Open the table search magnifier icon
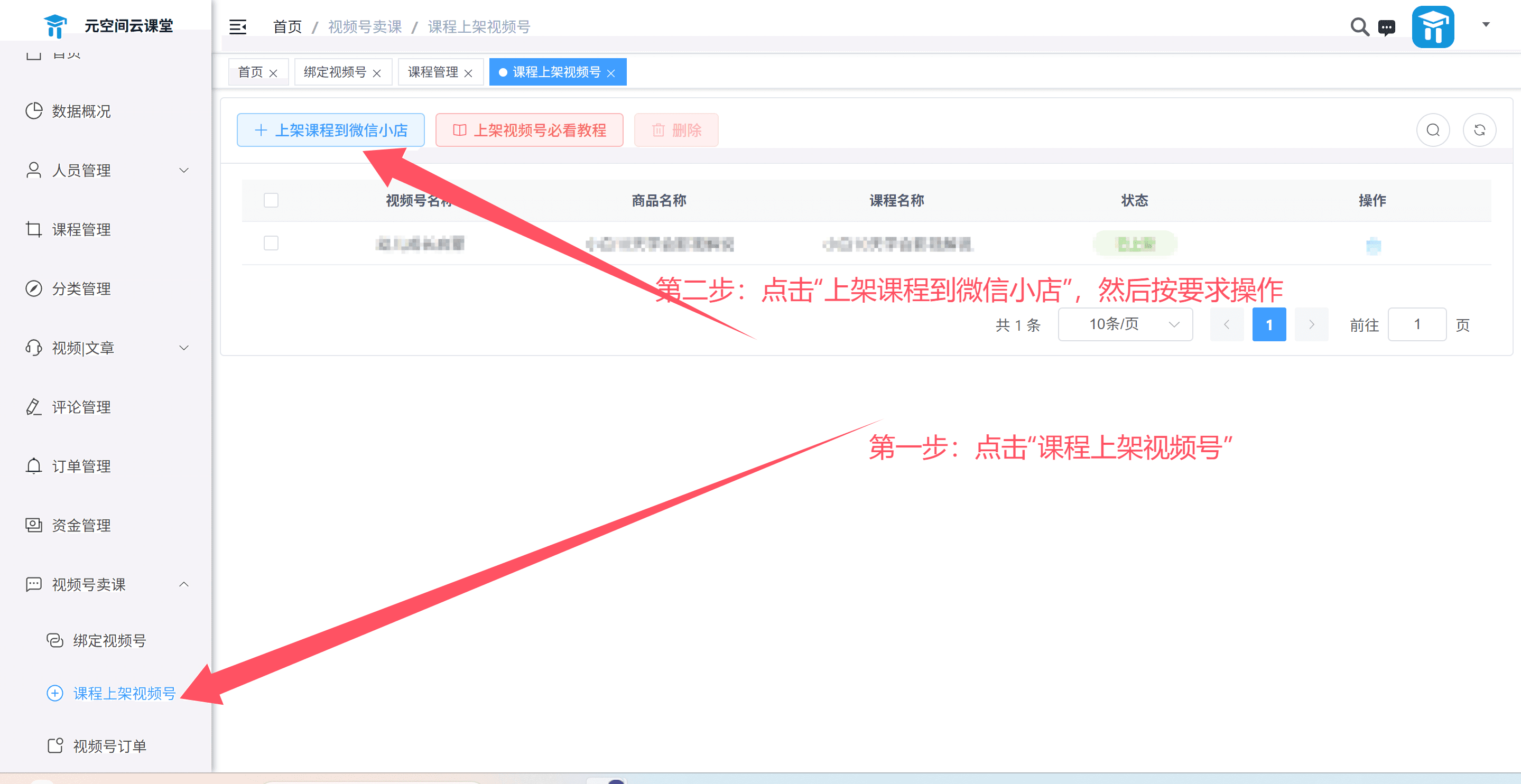Image resolution: width=1521 pixels, height=784 pixels. [x=1433, y=130]
